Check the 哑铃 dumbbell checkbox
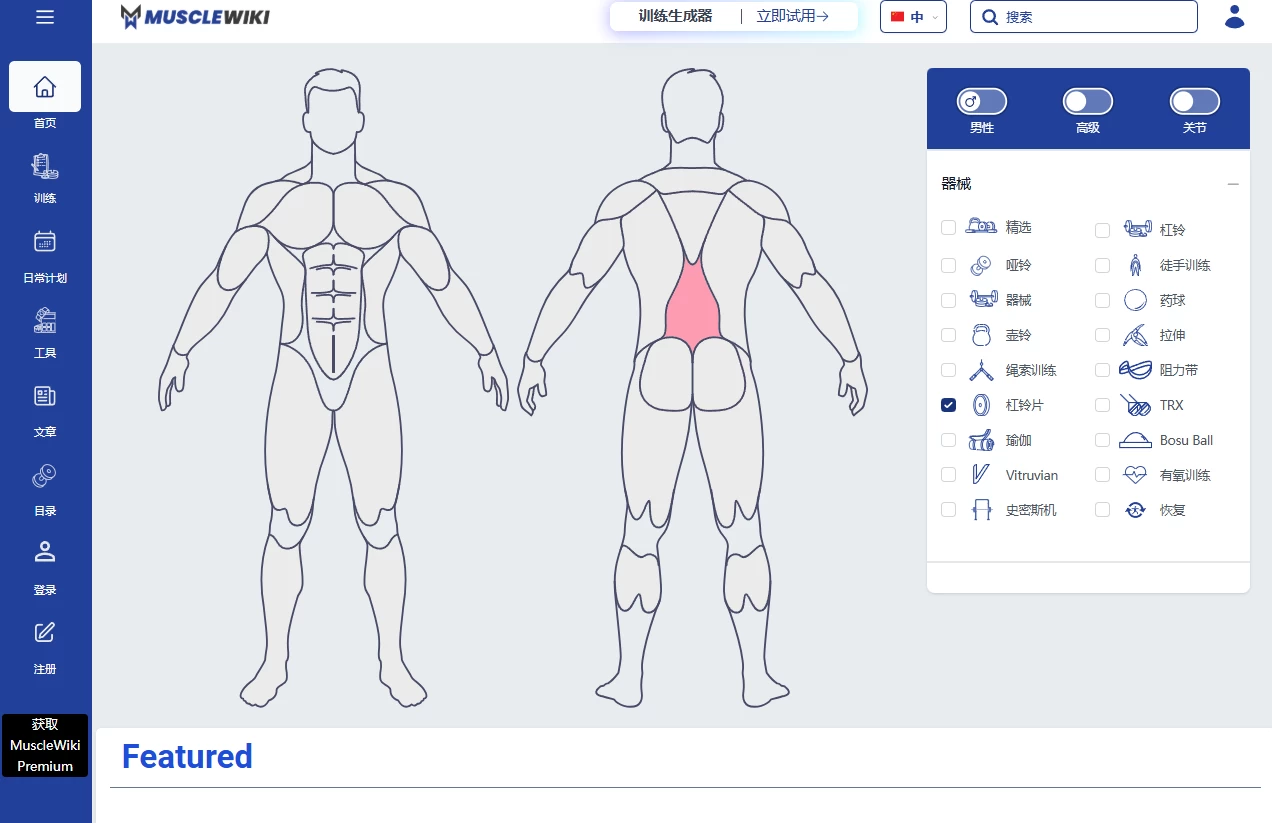 coord(948,265)
